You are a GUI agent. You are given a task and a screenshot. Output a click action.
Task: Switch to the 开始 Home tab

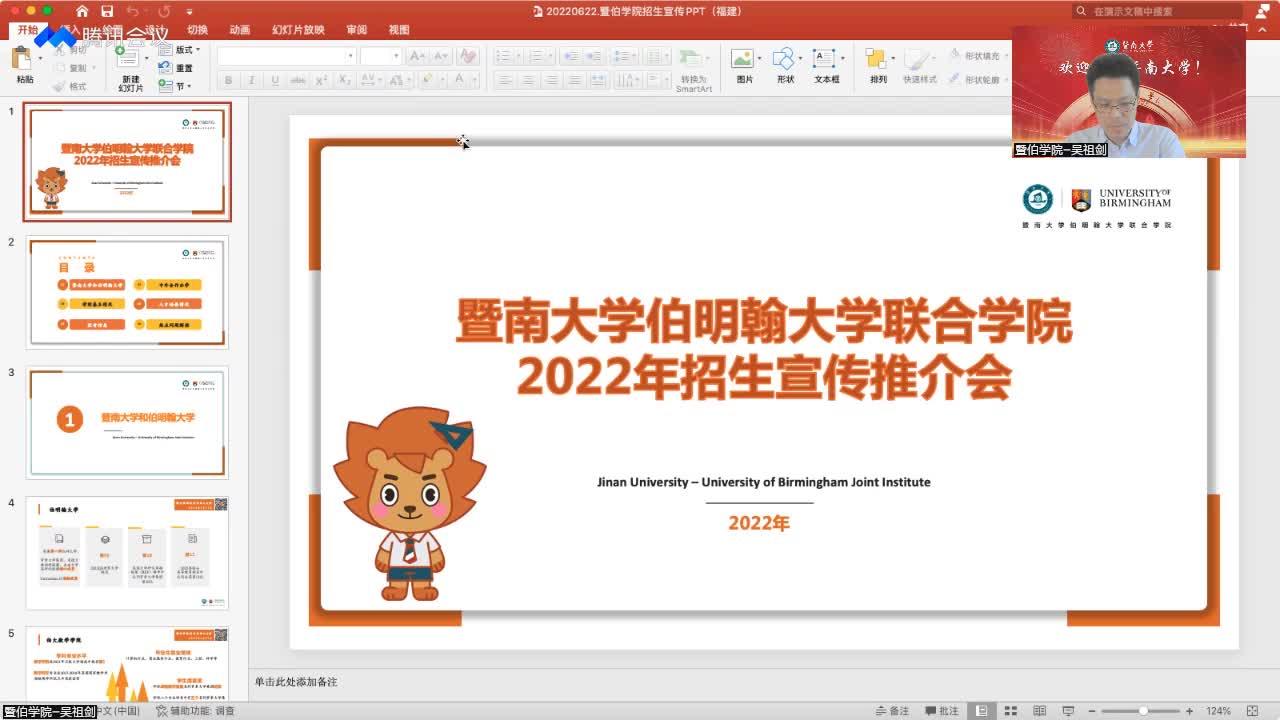(x=27, y=30)
